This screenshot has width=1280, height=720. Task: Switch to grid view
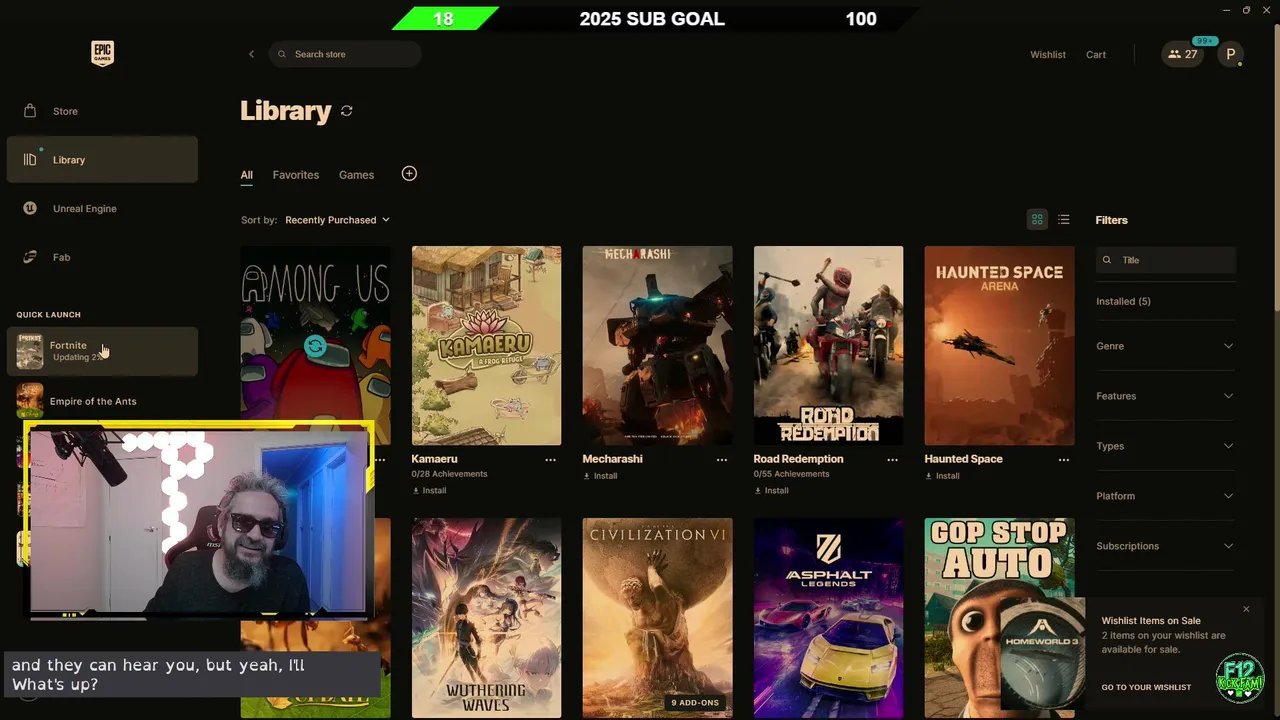click(1037, 220)
